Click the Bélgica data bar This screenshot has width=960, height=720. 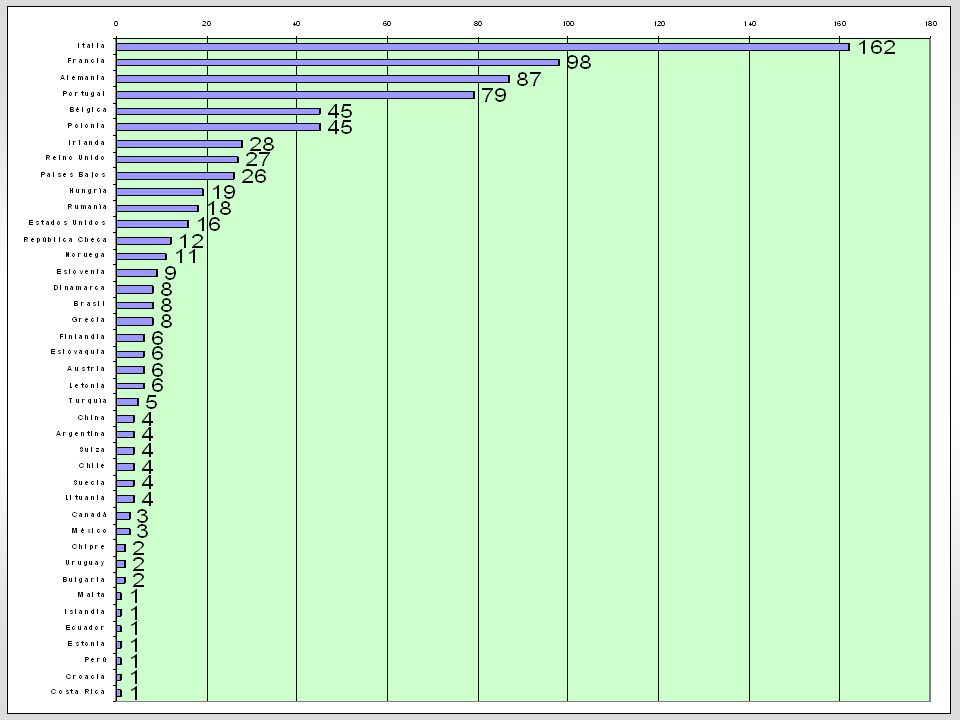[219, 111]
